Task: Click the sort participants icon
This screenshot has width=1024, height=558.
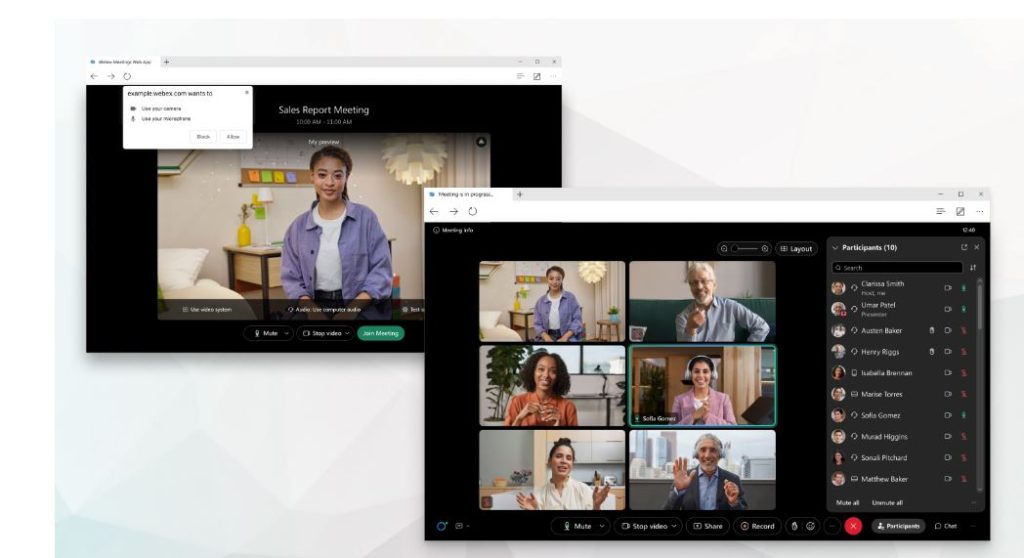Action: pyautogui.click(x=973, y=268)
